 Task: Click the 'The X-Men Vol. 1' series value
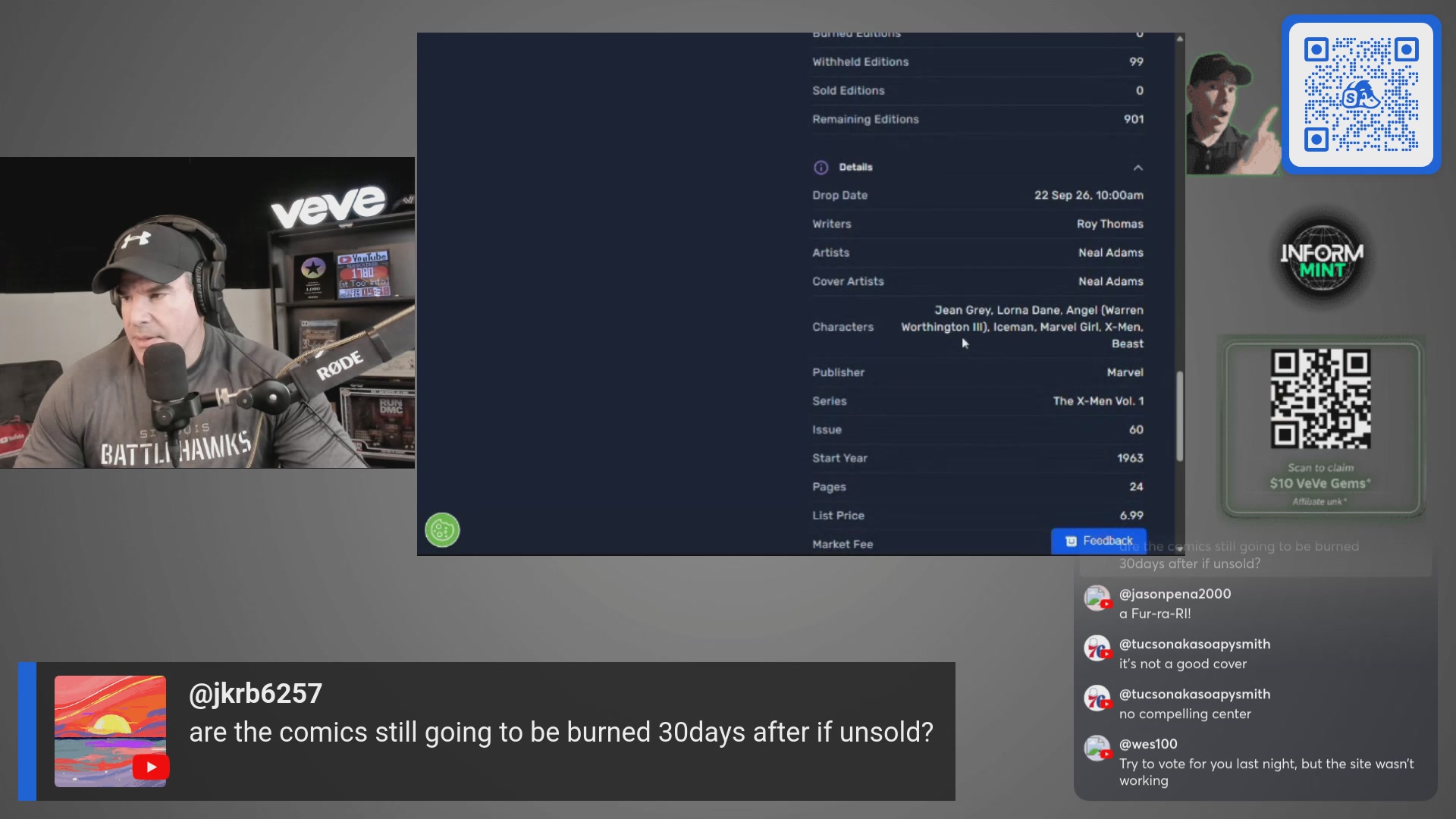click(1098, 401)
